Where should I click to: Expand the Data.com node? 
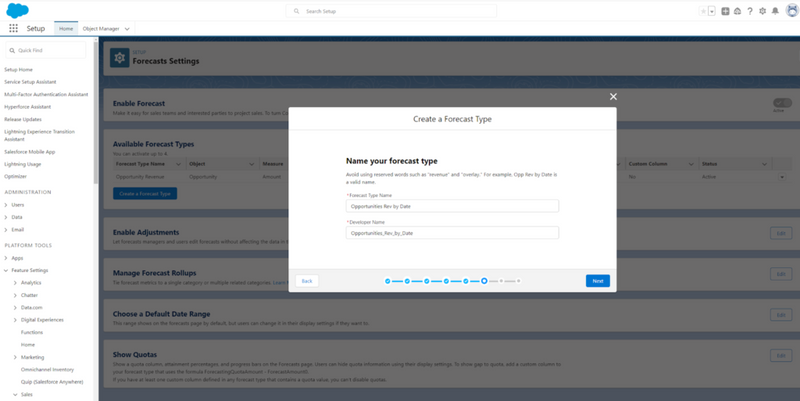tap(15, 308)
